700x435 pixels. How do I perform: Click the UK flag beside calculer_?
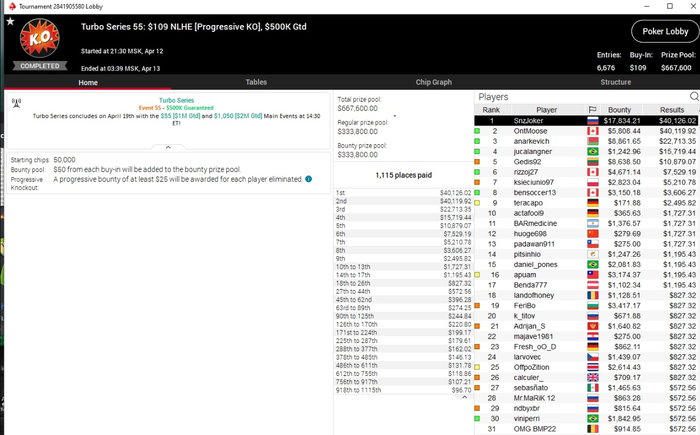(592, 377)
